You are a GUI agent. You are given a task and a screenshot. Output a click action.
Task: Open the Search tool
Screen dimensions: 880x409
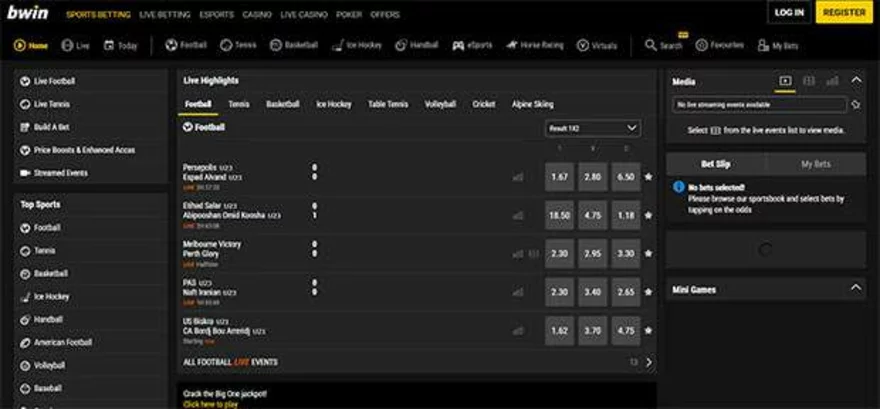[664, 46]
